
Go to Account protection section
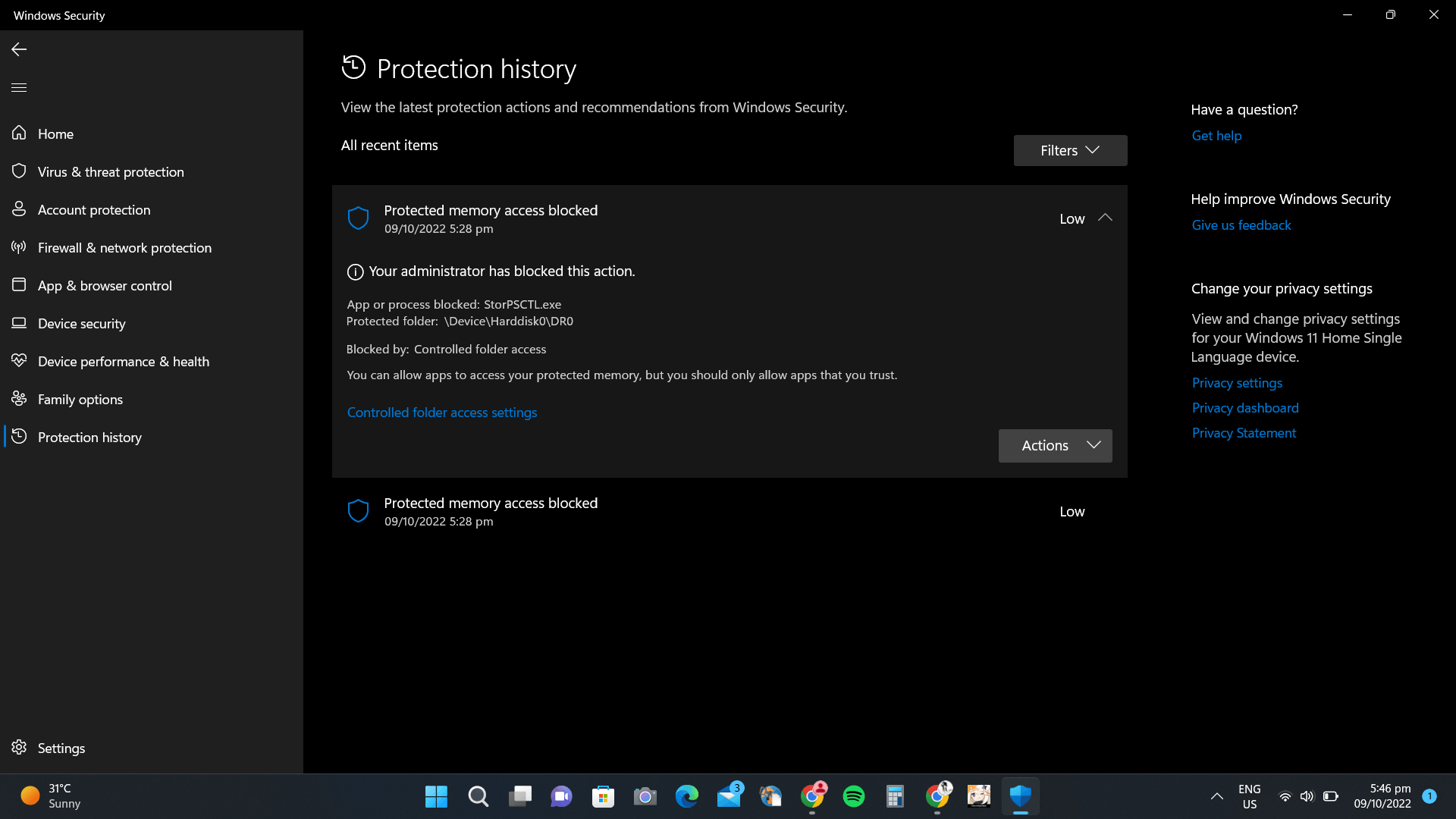click(x=94, y=210)
